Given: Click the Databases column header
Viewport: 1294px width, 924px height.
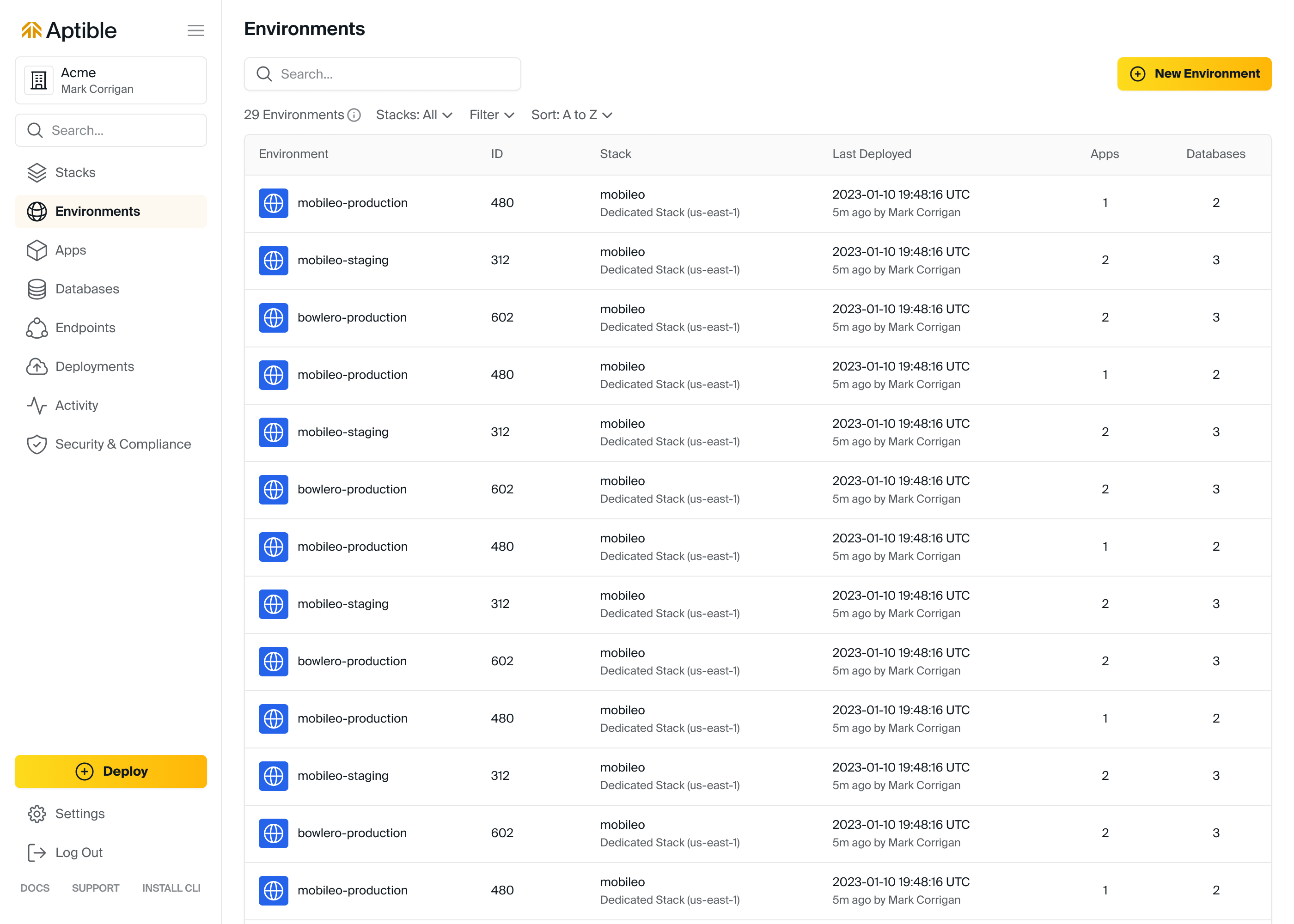Looking at the screenshot, I should point(1215,154).
